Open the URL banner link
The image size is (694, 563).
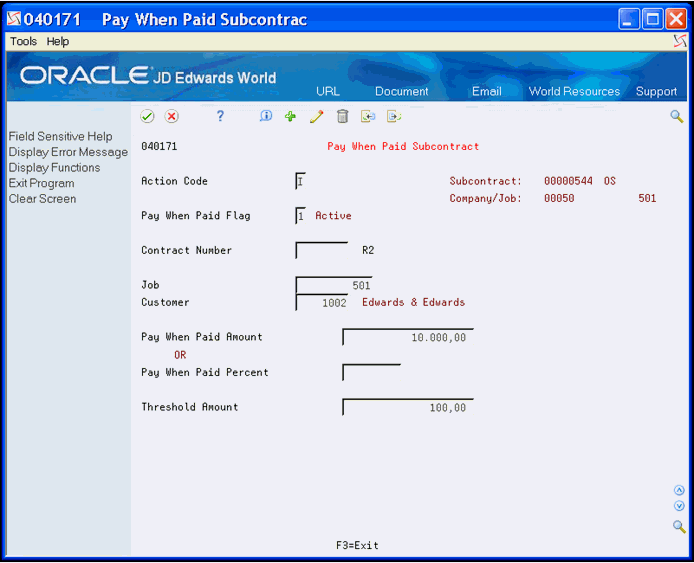click(328, 91)
